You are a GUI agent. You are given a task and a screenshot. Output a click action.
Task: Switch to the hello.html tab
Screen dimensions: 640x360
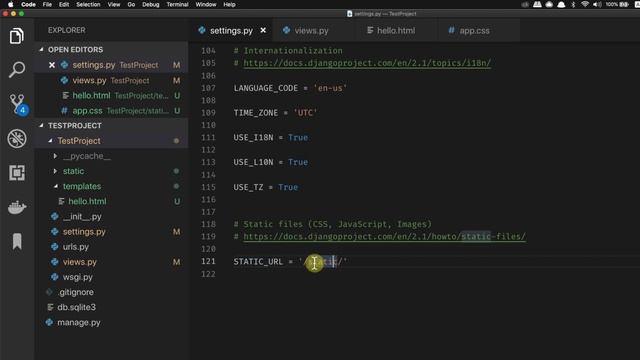pyautogui.click(x=396, y=31)
